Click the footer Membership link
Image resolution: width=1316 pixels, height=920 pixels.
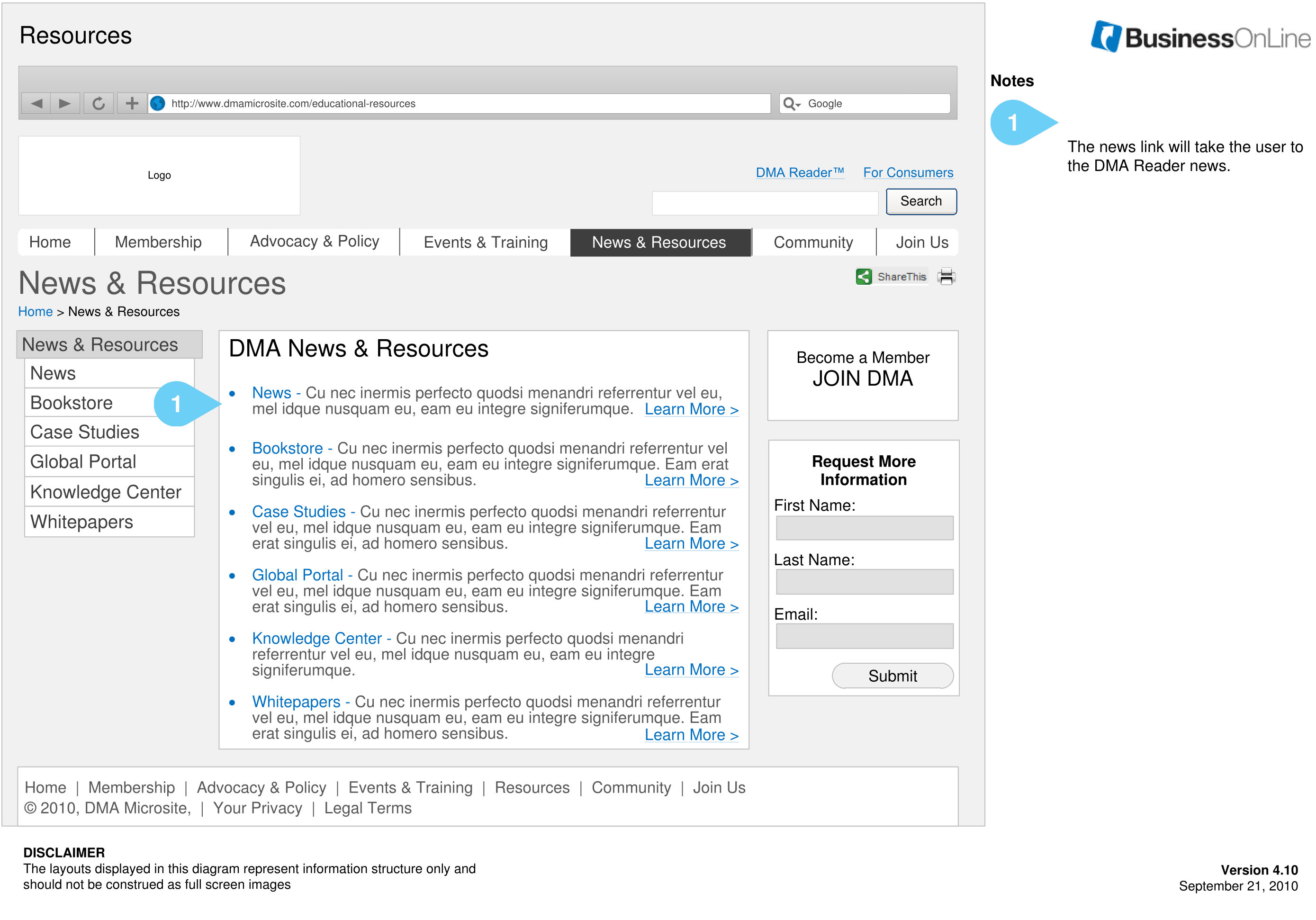click(x=132, y=787)
